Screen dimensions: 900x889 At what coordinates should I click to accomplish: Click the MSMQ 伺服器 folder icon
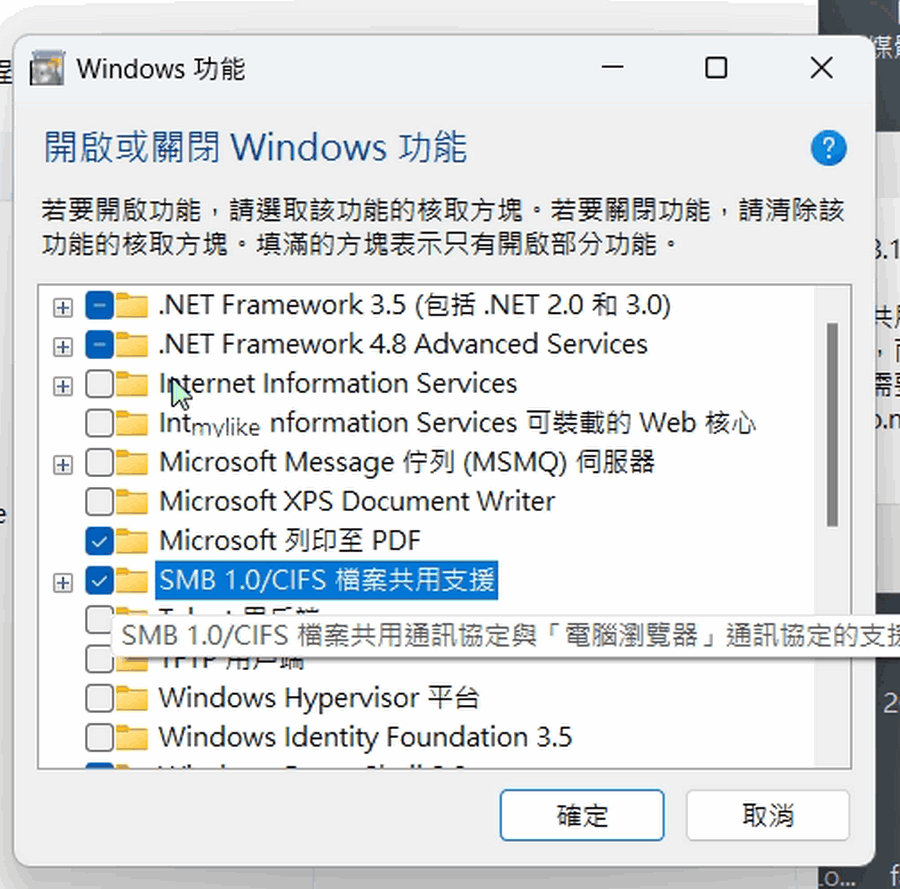(x=132, y=462)
